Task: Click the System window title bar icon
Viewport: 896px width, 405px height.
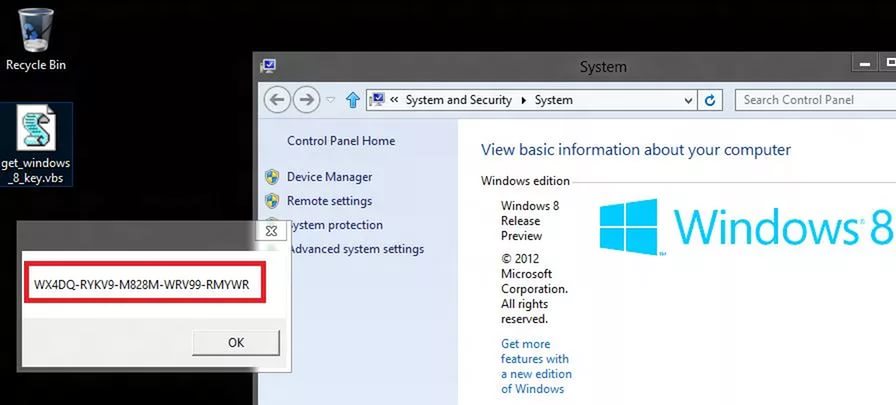Action: (x=268, y=67)
